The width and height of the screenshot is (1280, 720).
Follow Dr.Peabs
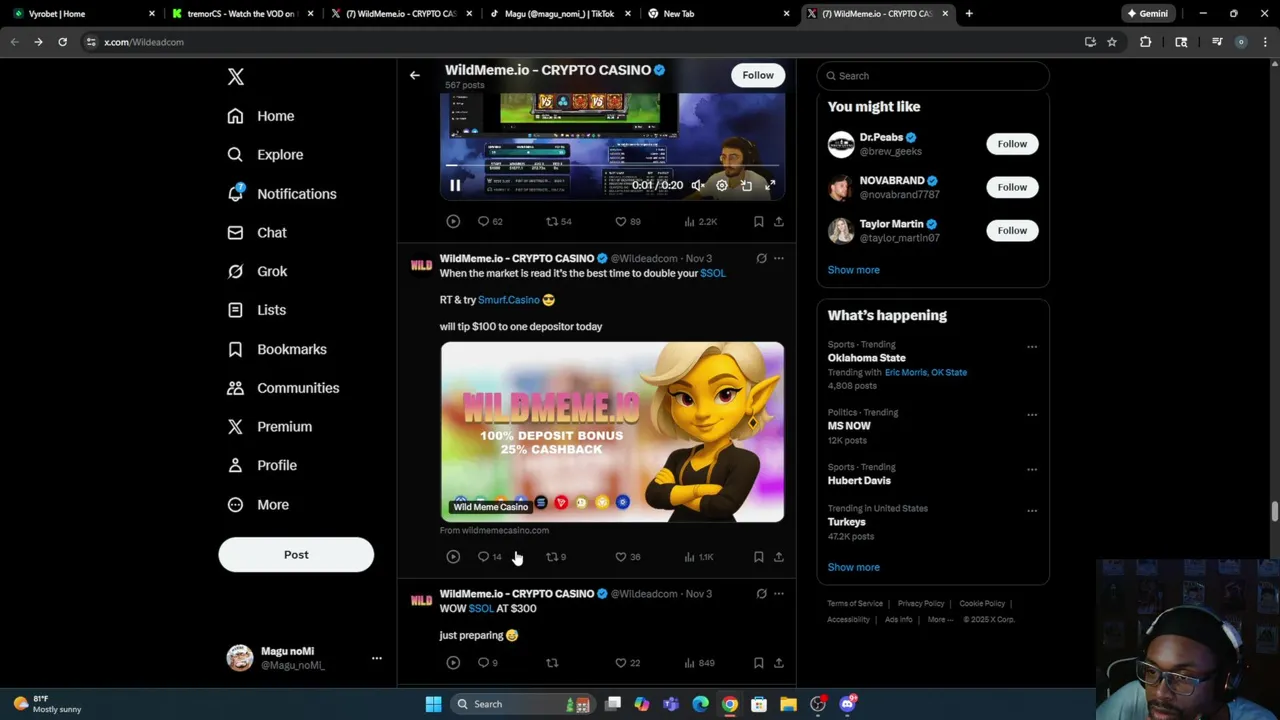point(1012,144)
